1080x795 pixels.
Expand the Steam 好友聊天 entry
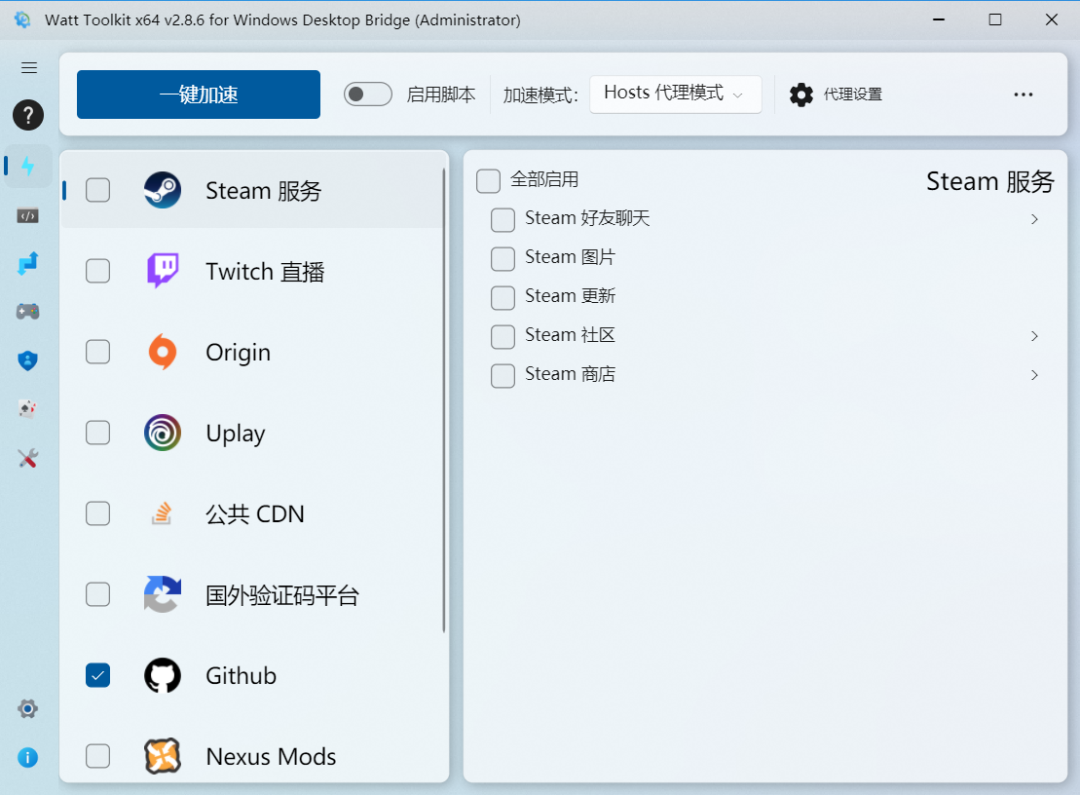coord(1034,219)
